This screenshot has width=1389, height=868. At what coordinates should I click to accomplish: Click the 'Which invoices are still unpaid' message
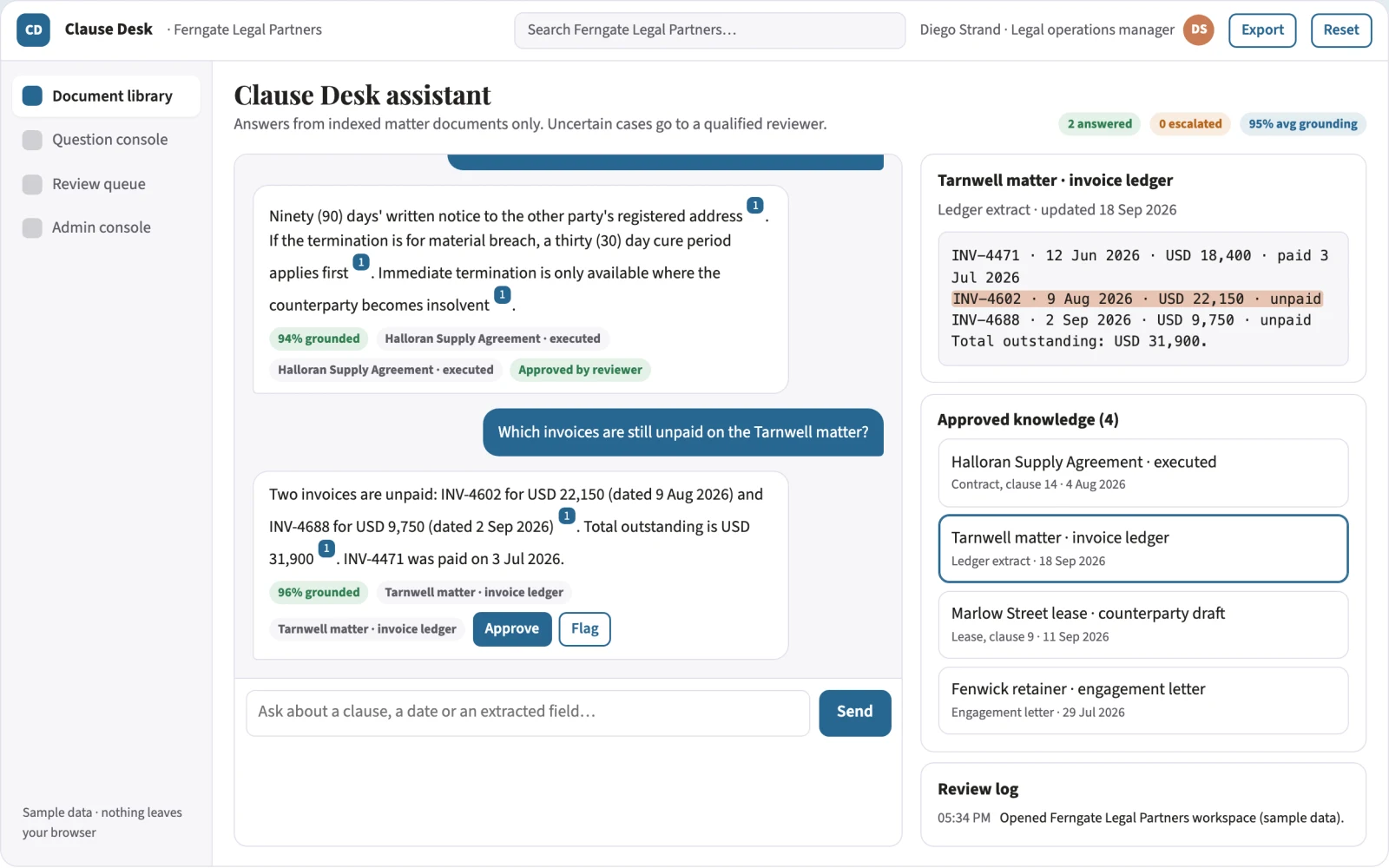coord(683,432)
